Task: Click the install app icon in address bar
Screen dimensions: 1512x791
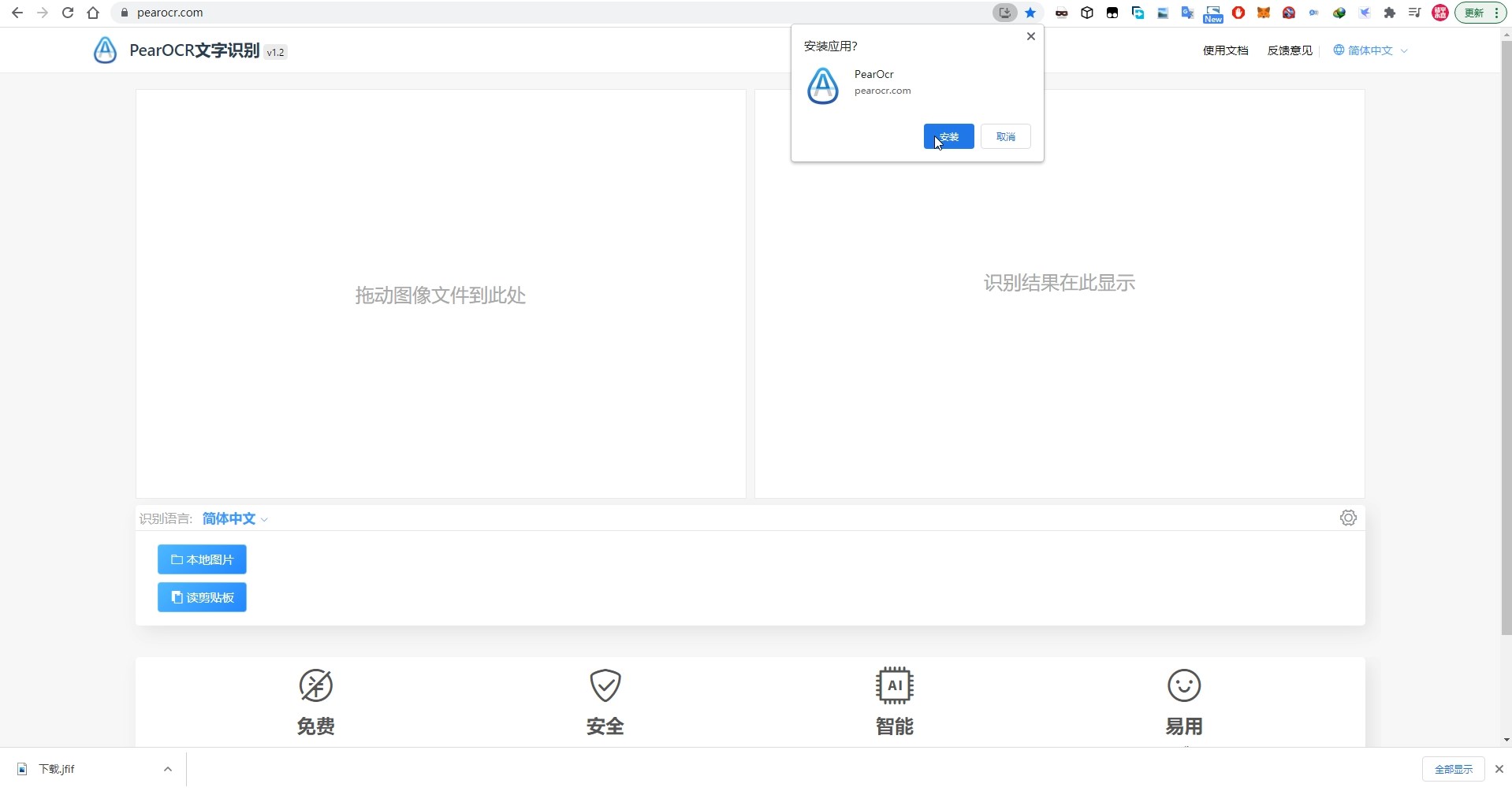Action: 1004,13
